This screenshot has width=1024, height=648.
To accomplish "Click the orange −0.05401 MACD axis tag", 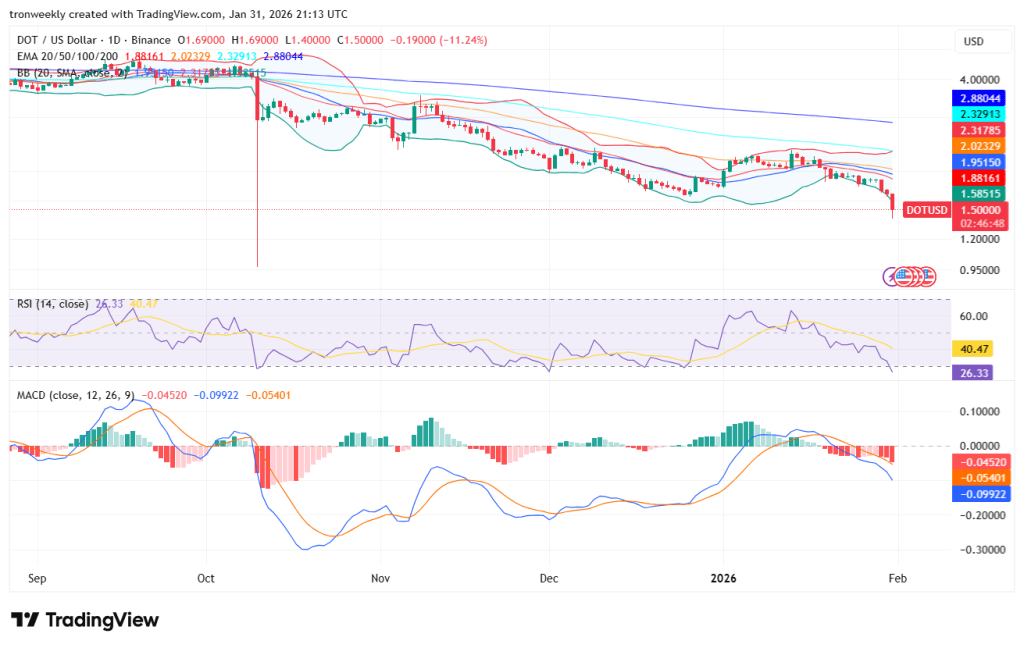I will point(981,478).
